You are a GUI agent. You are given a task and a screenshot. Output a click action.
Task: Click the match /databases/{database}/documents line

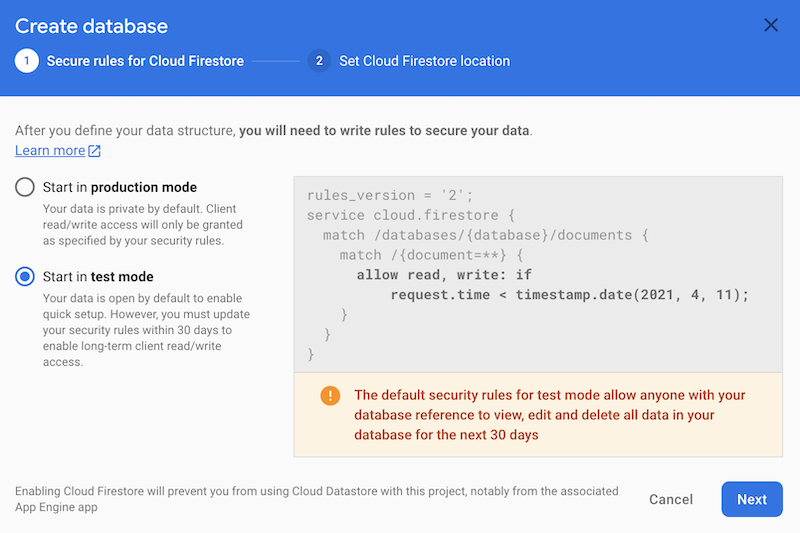click(485, 235)
